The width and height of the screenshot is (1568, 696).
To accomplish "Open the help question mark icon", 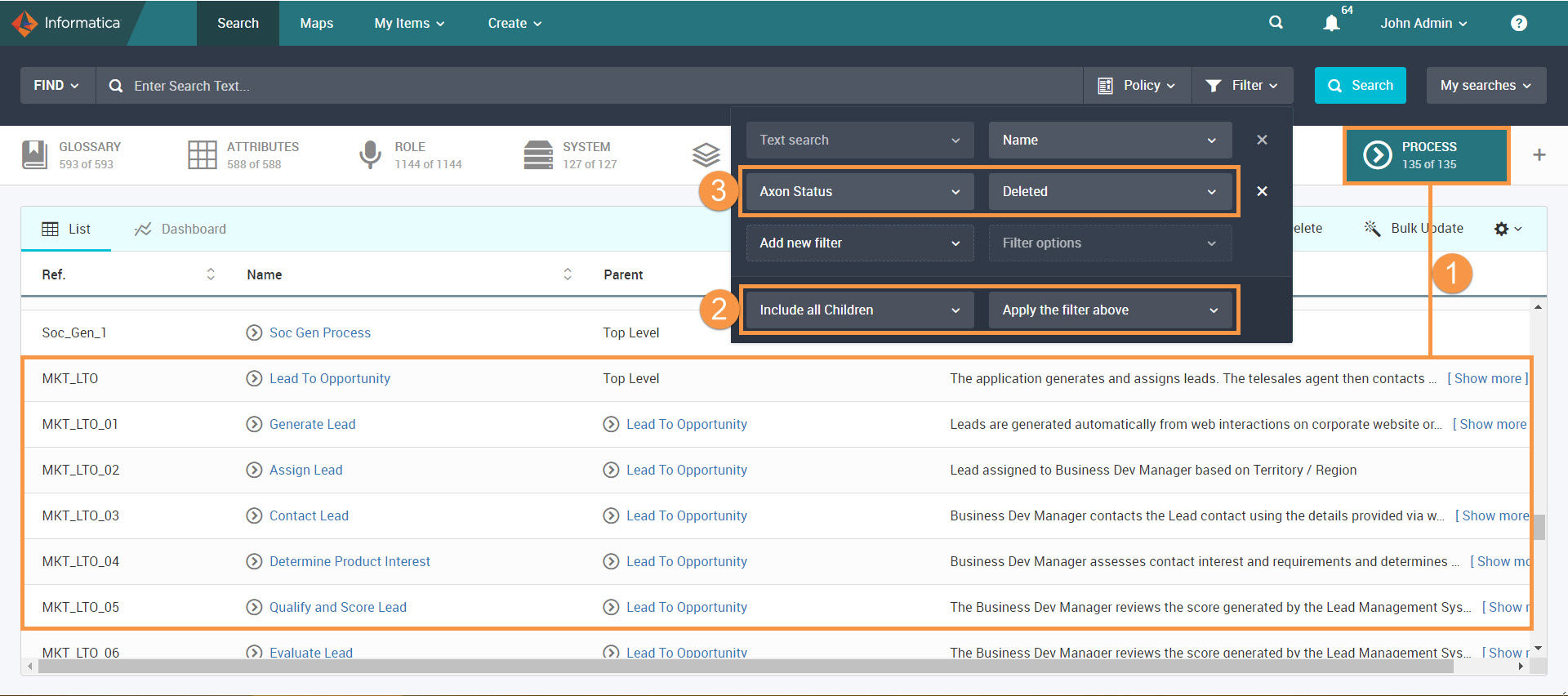I will click(1518, 23).
